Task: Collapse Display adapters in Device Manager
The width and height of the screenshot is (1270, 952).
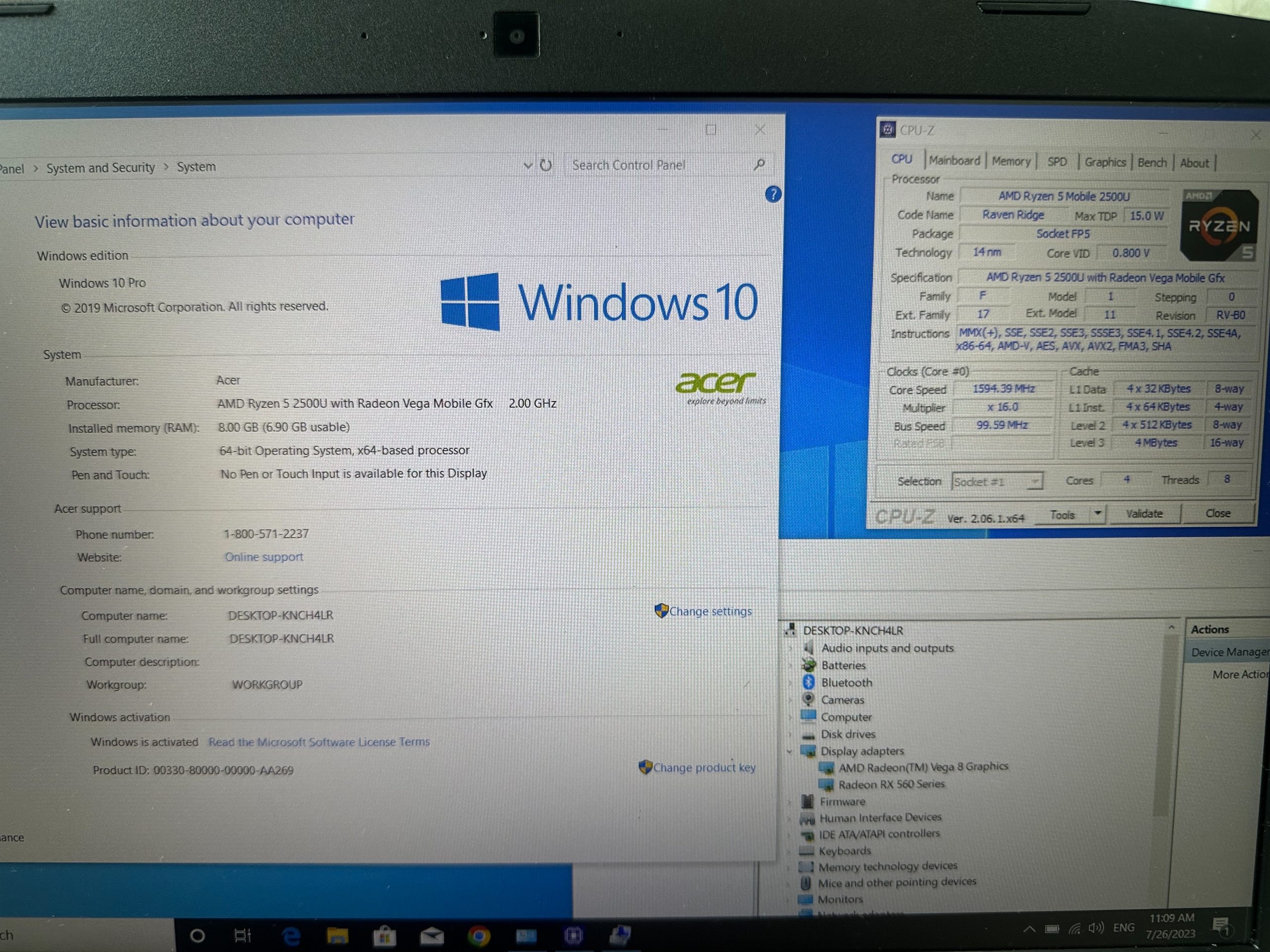Action: coord(789,751)
